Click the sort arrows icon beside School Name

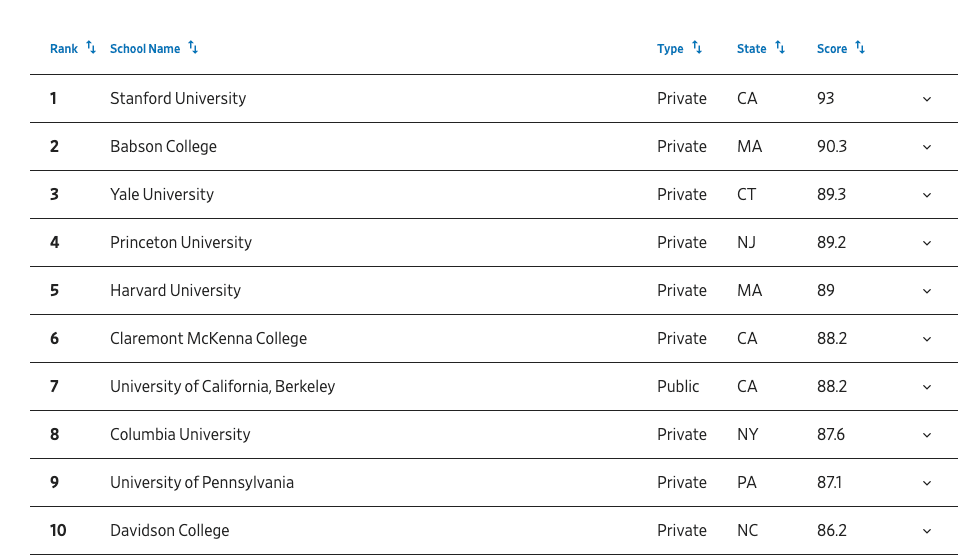tap(193, 47)
